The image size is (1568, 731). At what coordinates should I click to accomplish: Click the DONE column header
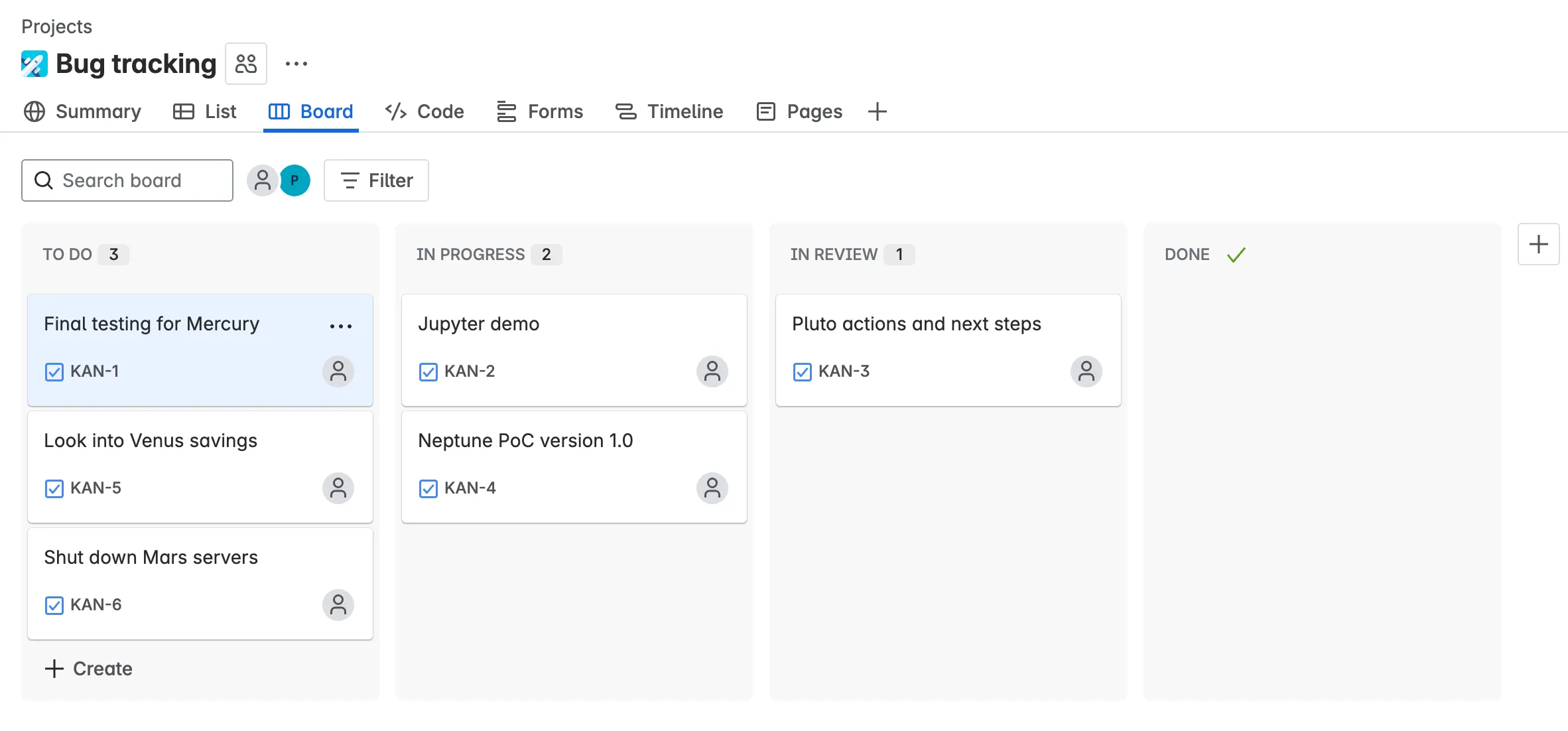[1187, 255]
